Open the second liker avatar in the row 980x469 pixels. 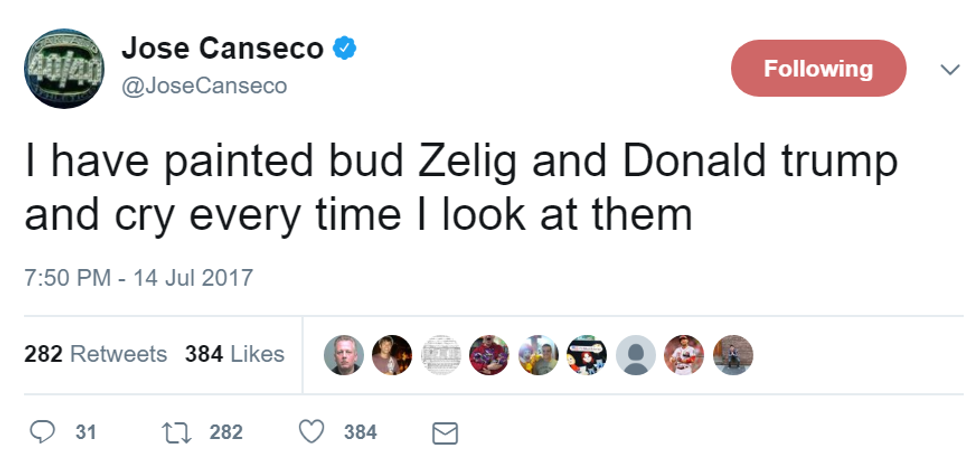[x=392, y=354]
